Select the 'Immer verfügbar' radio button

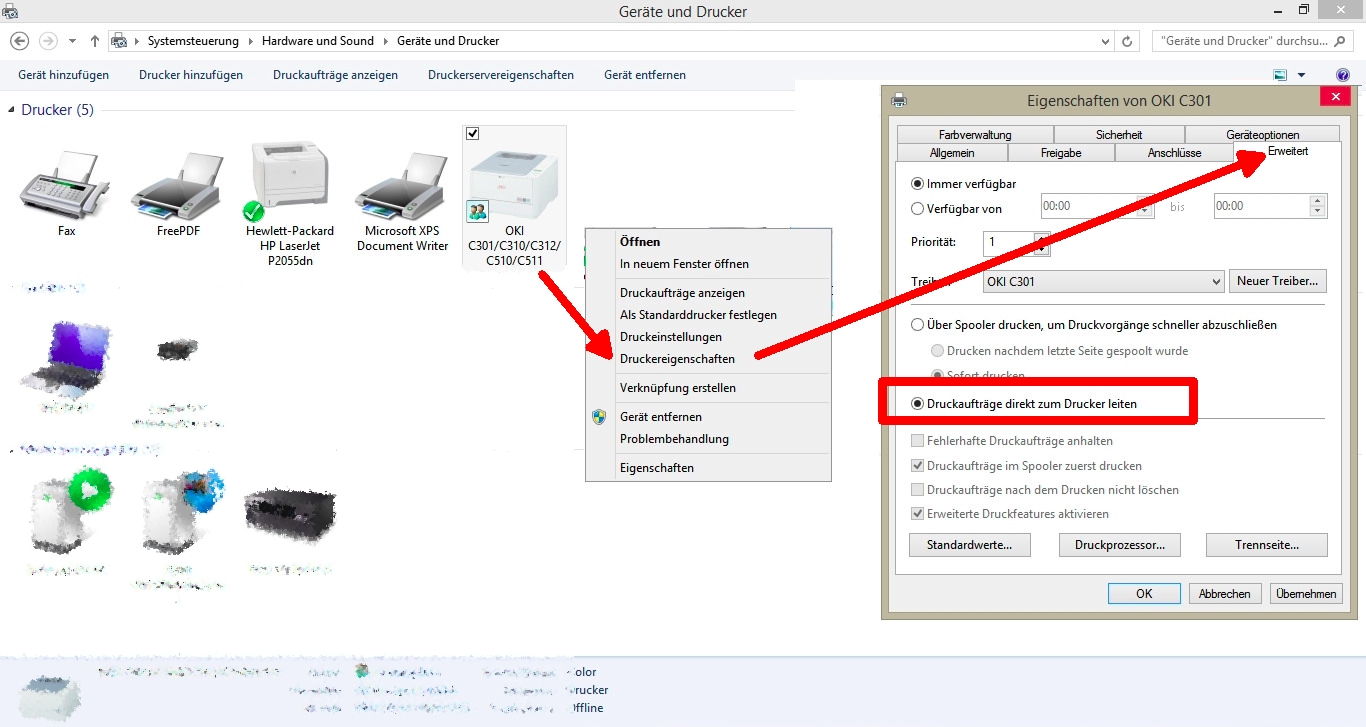point(918,184)
